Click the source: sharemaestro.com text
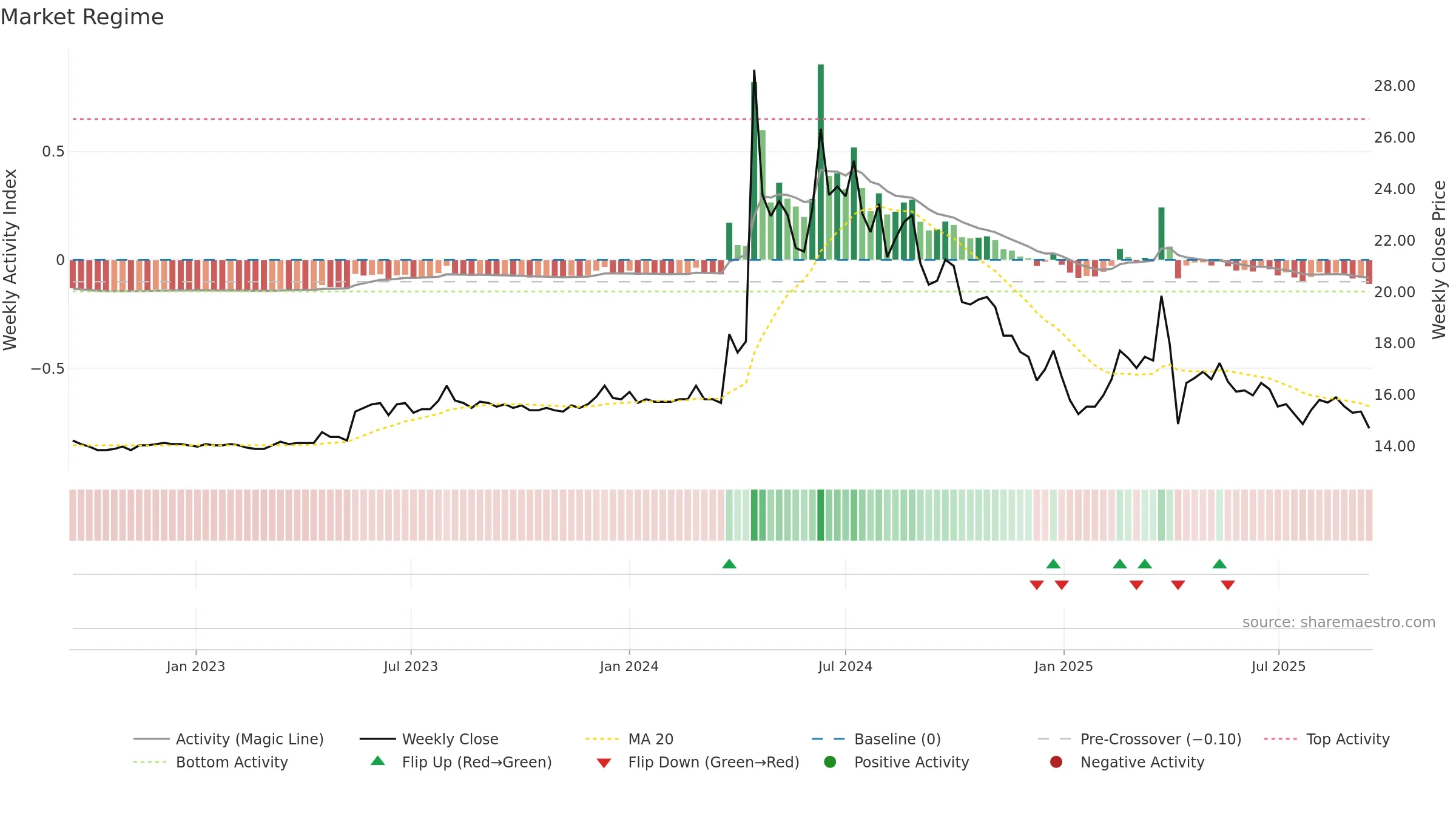Screen dimensions: 1456x819 [x=1339, y=622]
